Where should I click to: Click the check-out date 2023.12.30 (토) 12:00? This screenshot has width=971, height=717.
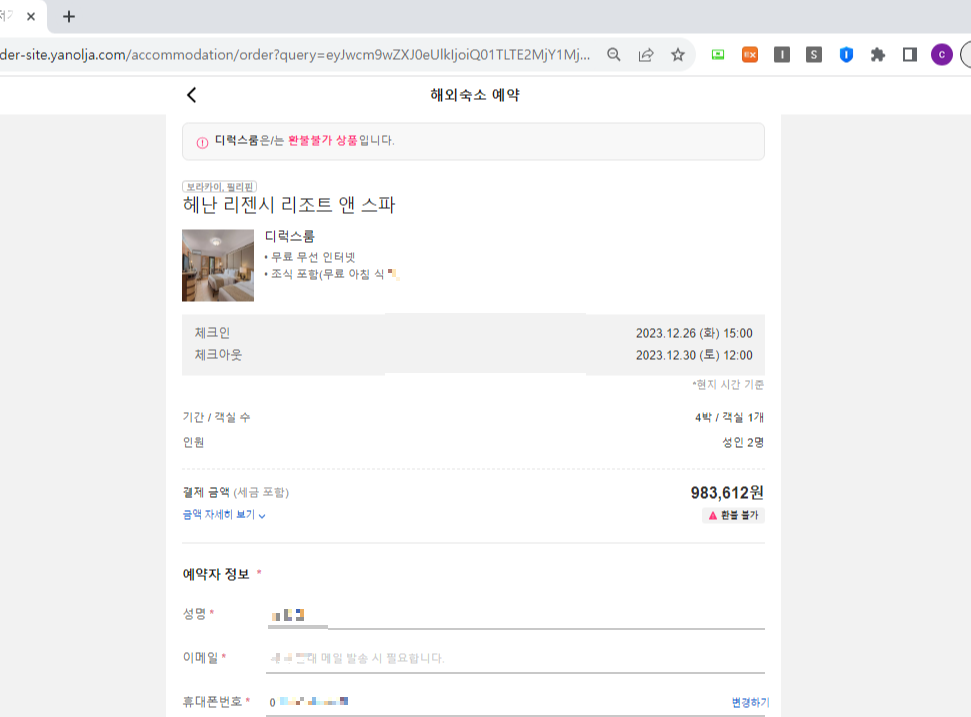(694, 355)
